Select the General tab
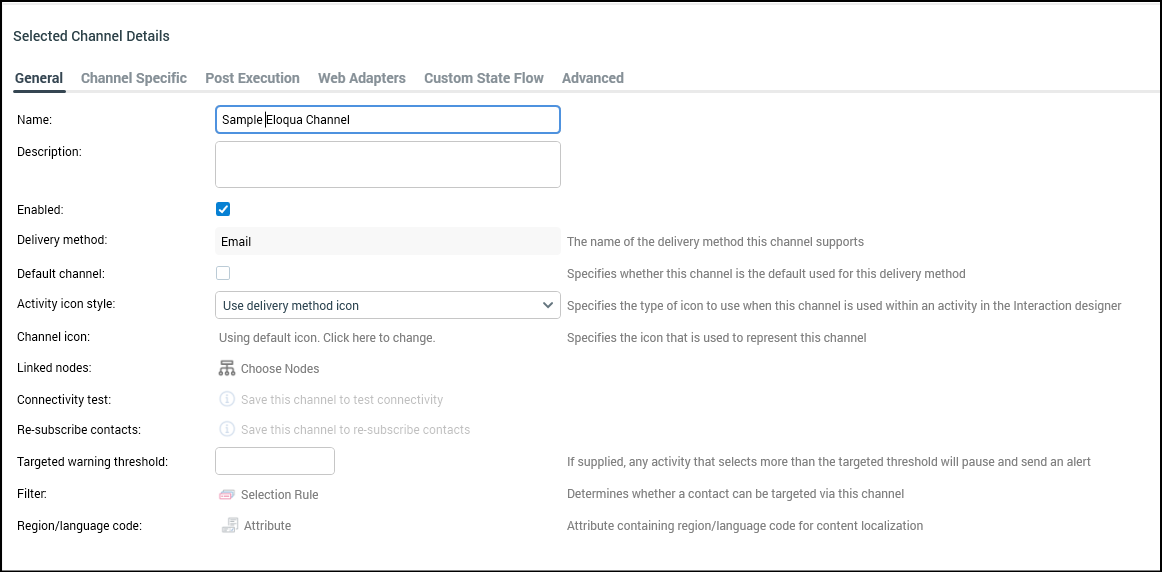 tap(39, 78)
